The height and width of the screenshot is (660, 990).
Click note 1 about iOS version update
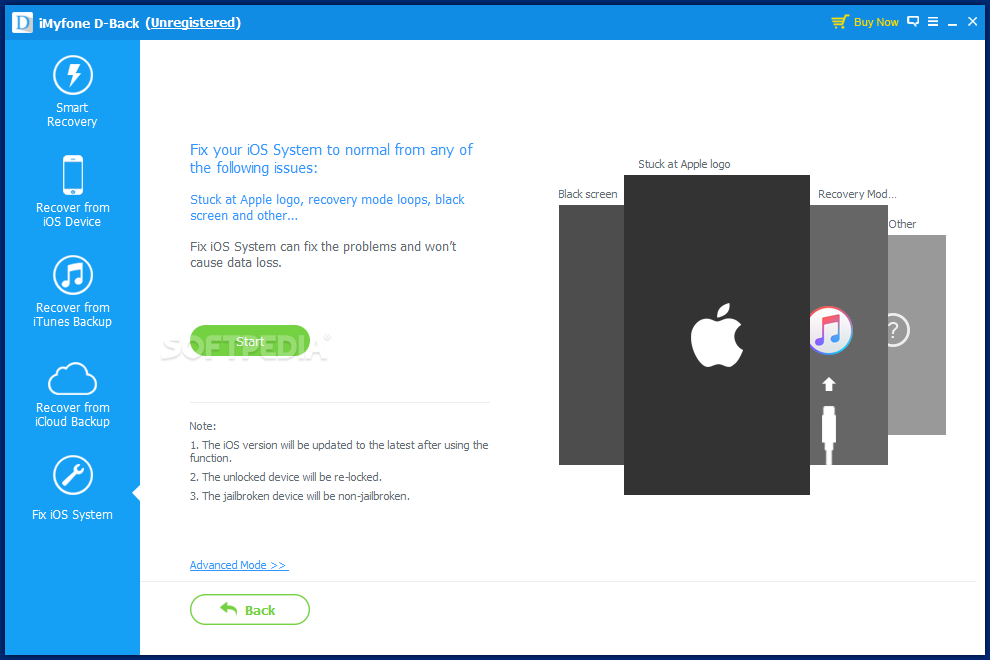(339, 452)
